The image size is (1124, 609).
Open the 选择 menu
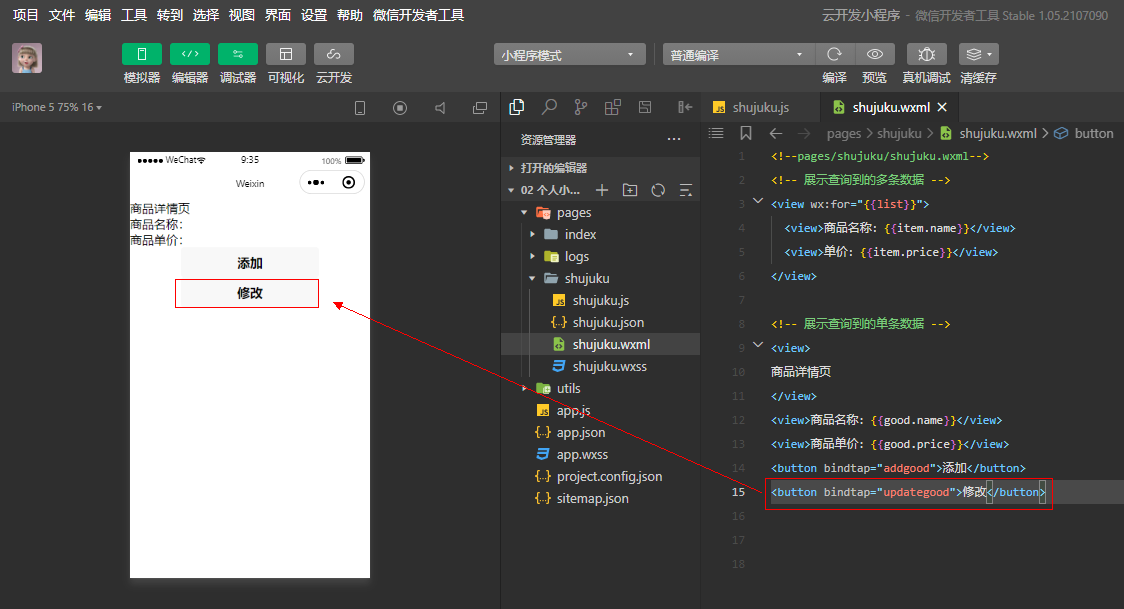[206, 15]
